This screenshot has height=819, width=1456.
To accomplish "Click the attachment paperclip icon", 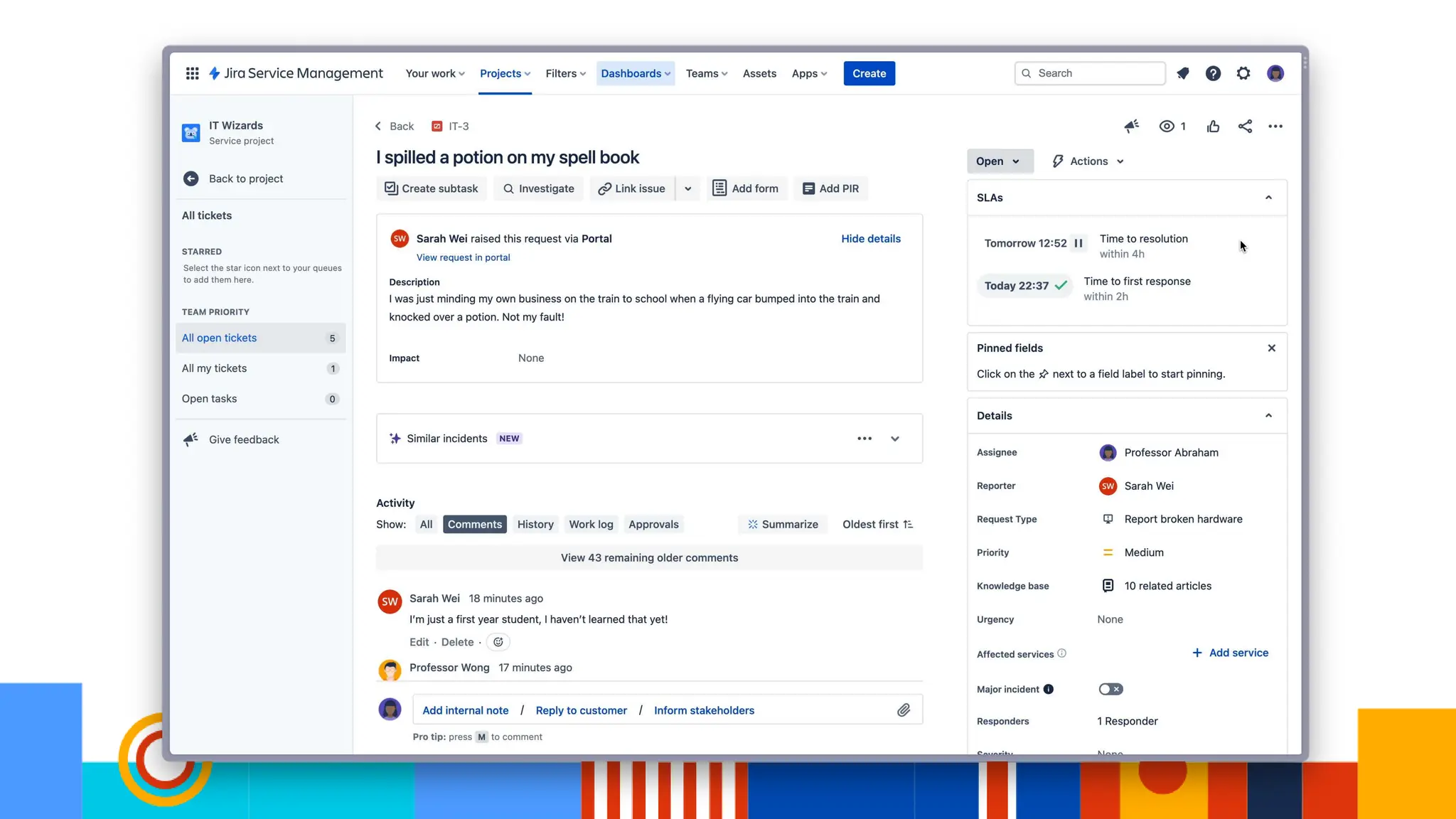I will (904, 710).
